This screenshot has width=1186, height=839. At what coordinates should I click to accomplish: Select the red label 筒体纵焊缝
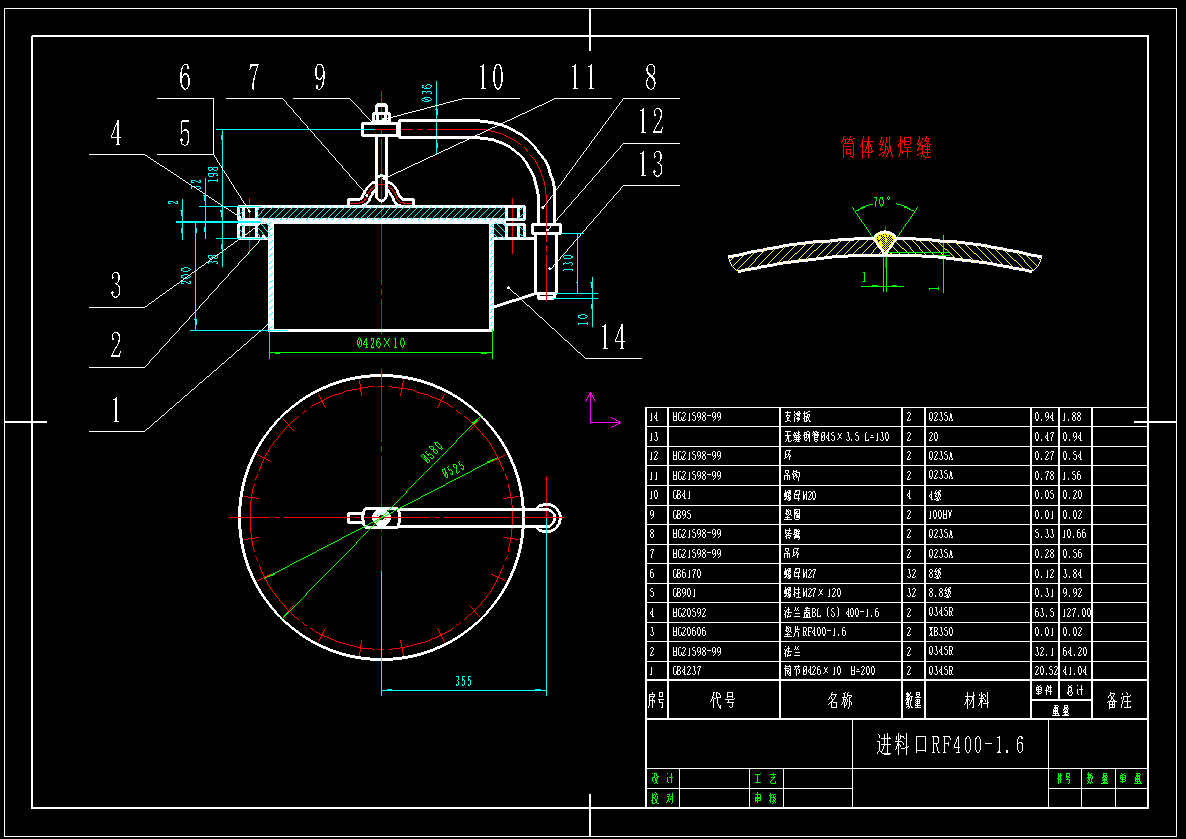coord(886,147)
